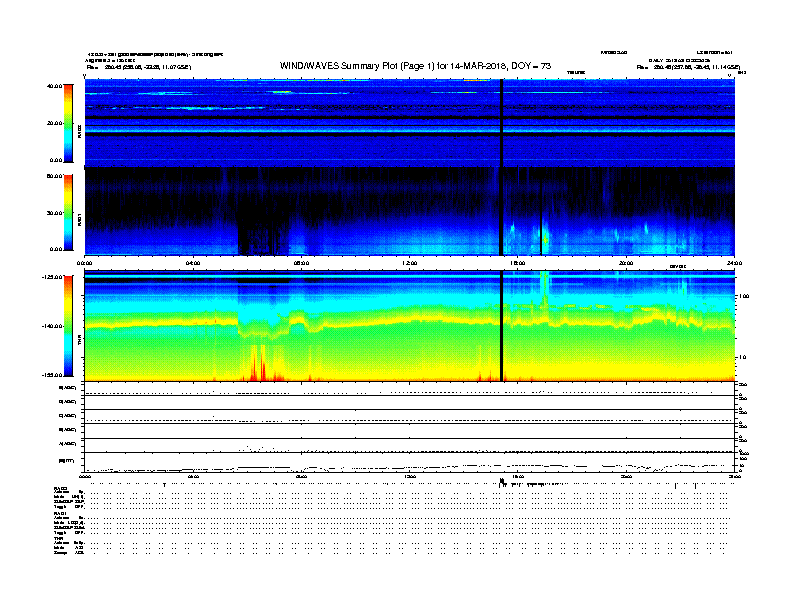
Task: Click the 24:00 label under RAD1 panel
Action: point(734,263)
